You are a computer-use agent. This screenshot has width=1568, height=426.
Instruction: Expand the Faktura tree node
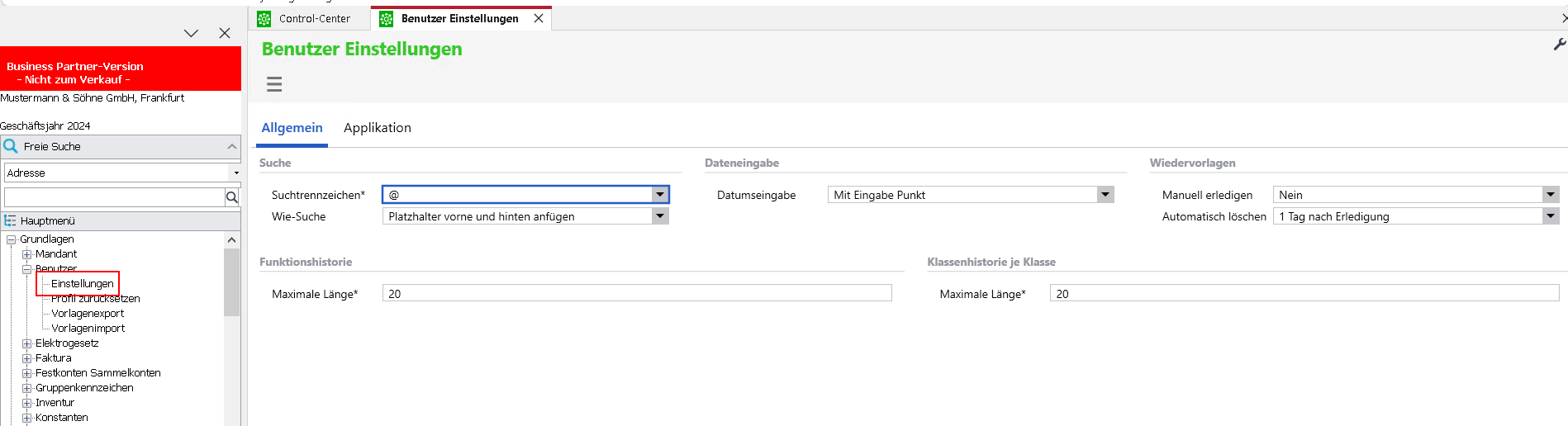[26, 358]
